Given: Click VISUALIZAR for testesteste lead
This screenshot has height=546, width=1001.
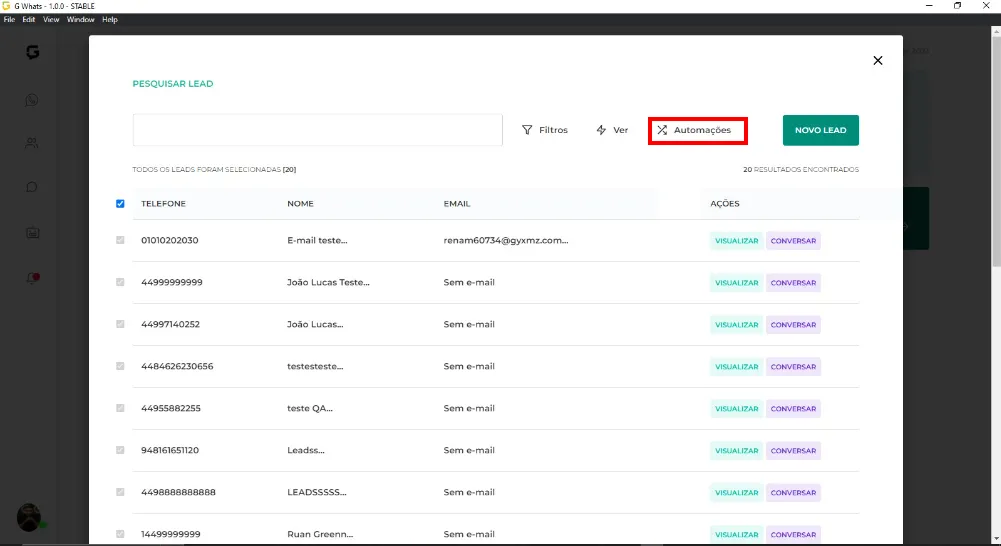Looking at the screenshot, I should (x=736, y=367).
